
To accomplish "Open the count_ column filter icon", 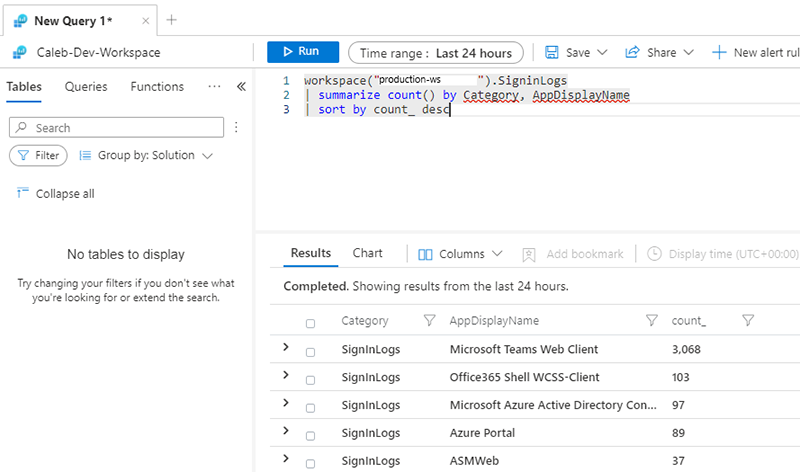I will pyautogui.click(x=748, y=320).
